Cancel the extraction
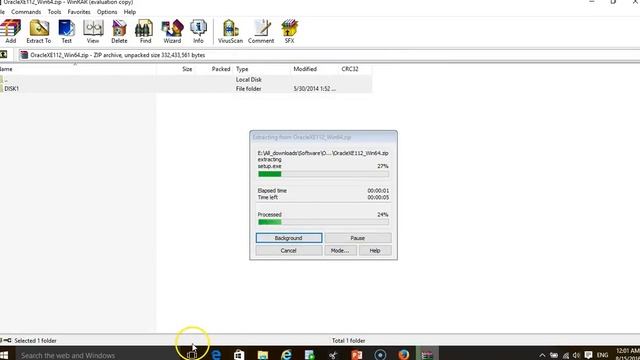 tap(289, 251)
